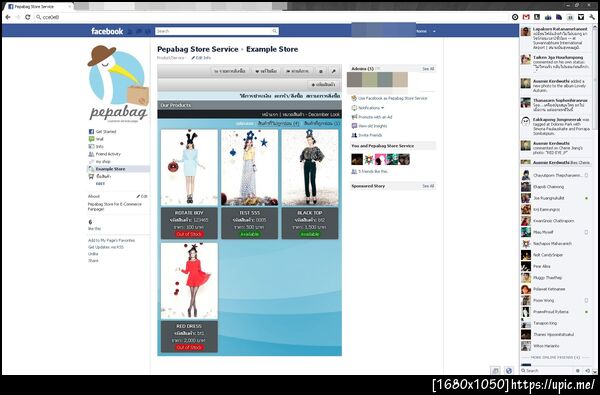Click the heart-icon button in store toolbar

(266, 71)
